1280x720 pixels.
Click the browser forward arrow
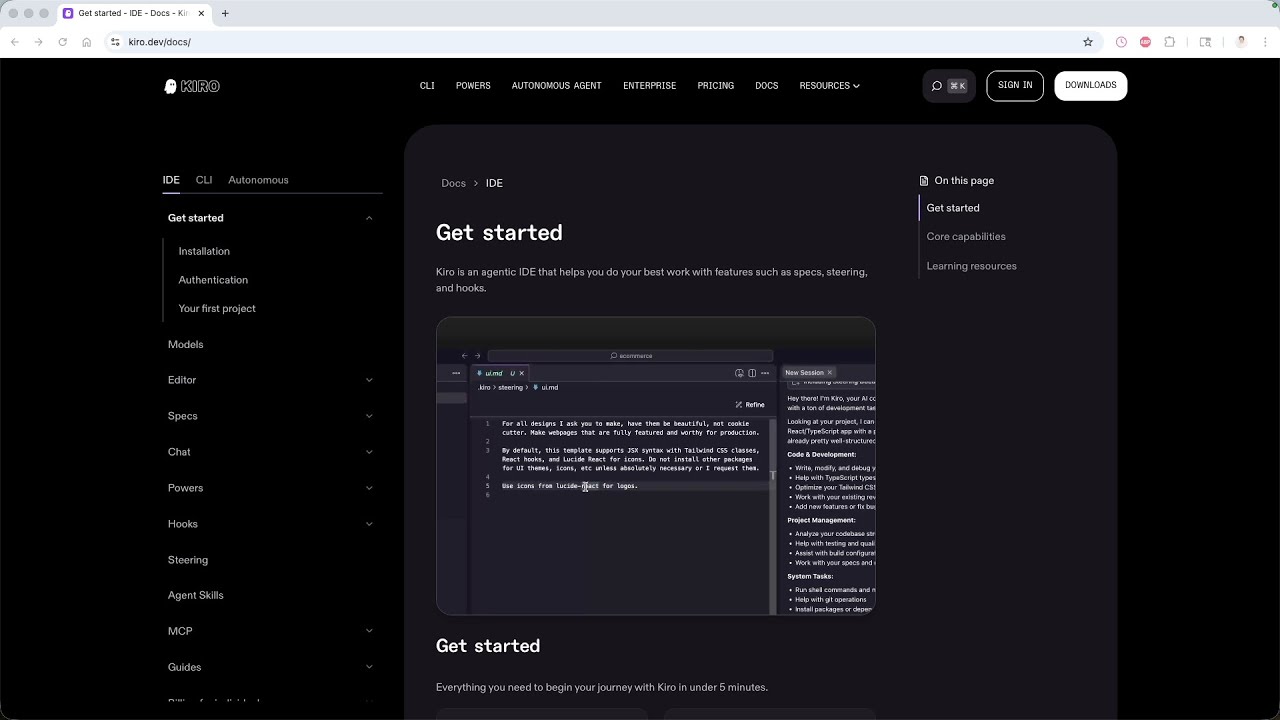click(x=39, y=42)
